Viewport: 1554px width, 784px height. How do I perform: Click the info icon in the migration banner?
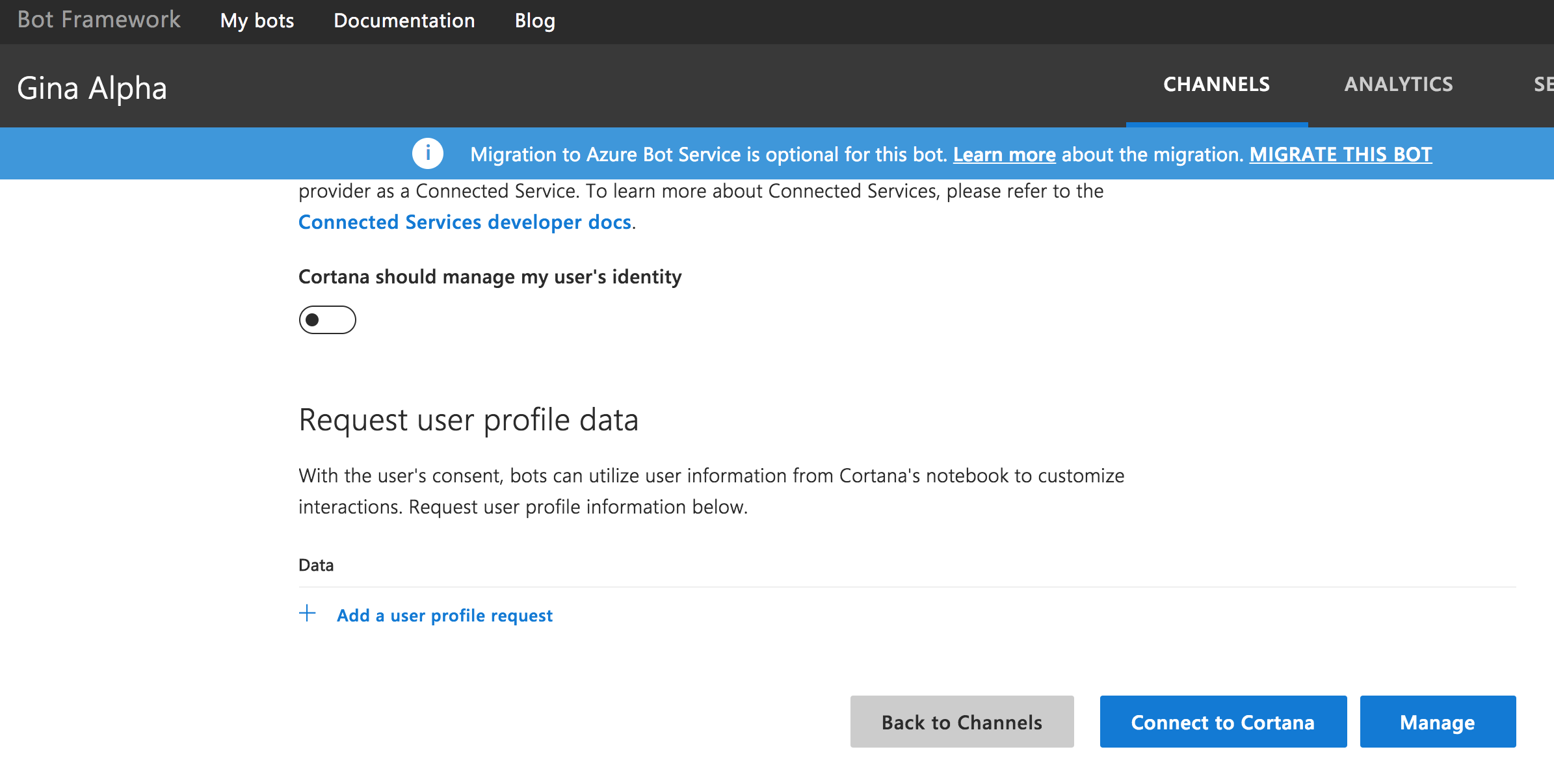(427, 153)
